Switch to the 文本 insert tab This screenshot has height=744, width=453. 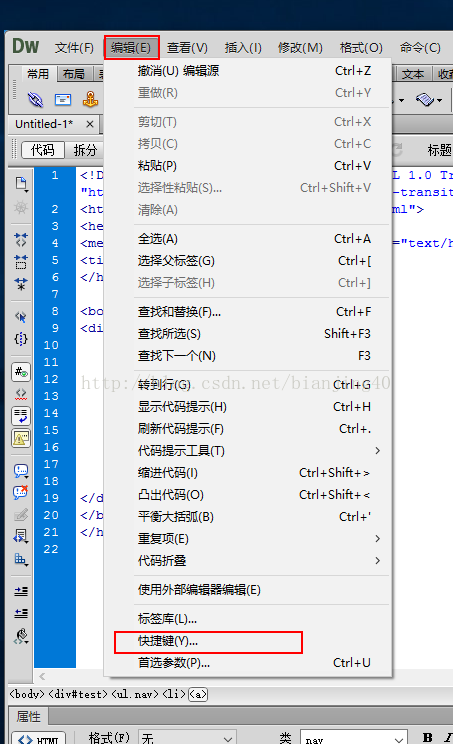point(413,74)
